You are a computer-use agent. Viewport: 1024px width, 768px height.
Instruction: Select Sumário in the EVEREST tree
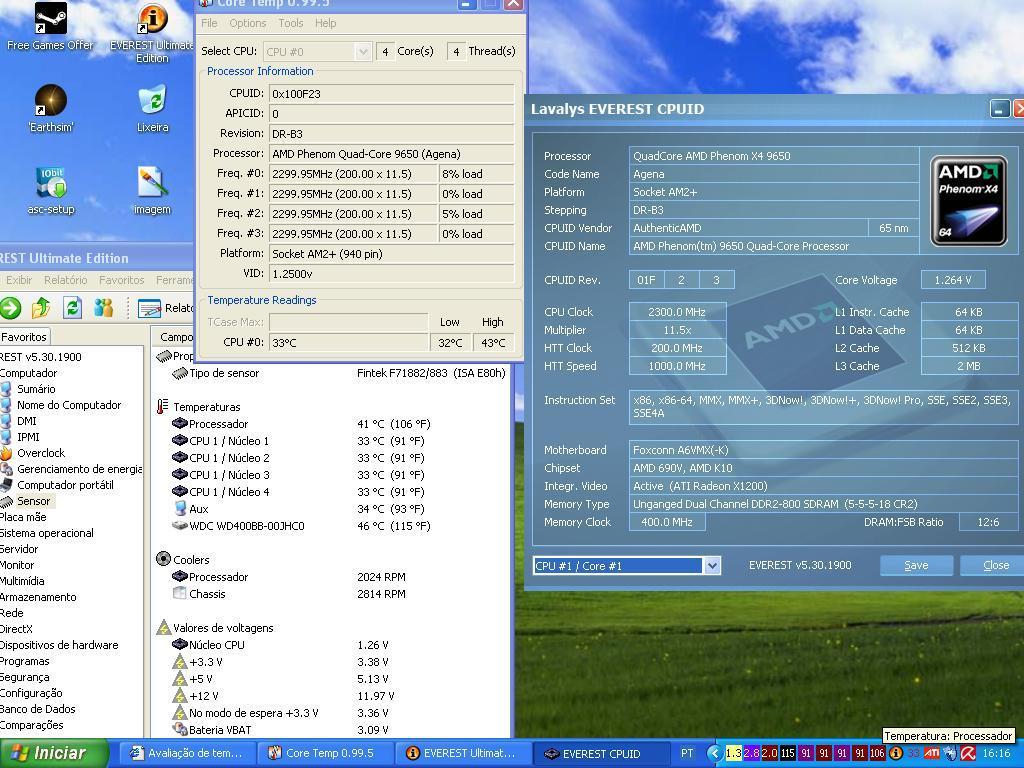point(36,389)
